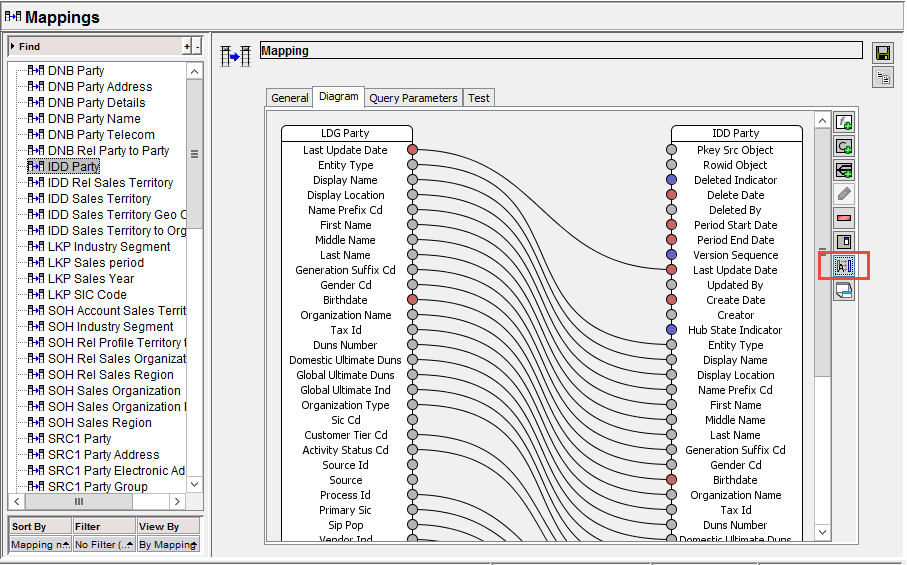
Task: Click the red minus delete icon
Action: (844, 218)
